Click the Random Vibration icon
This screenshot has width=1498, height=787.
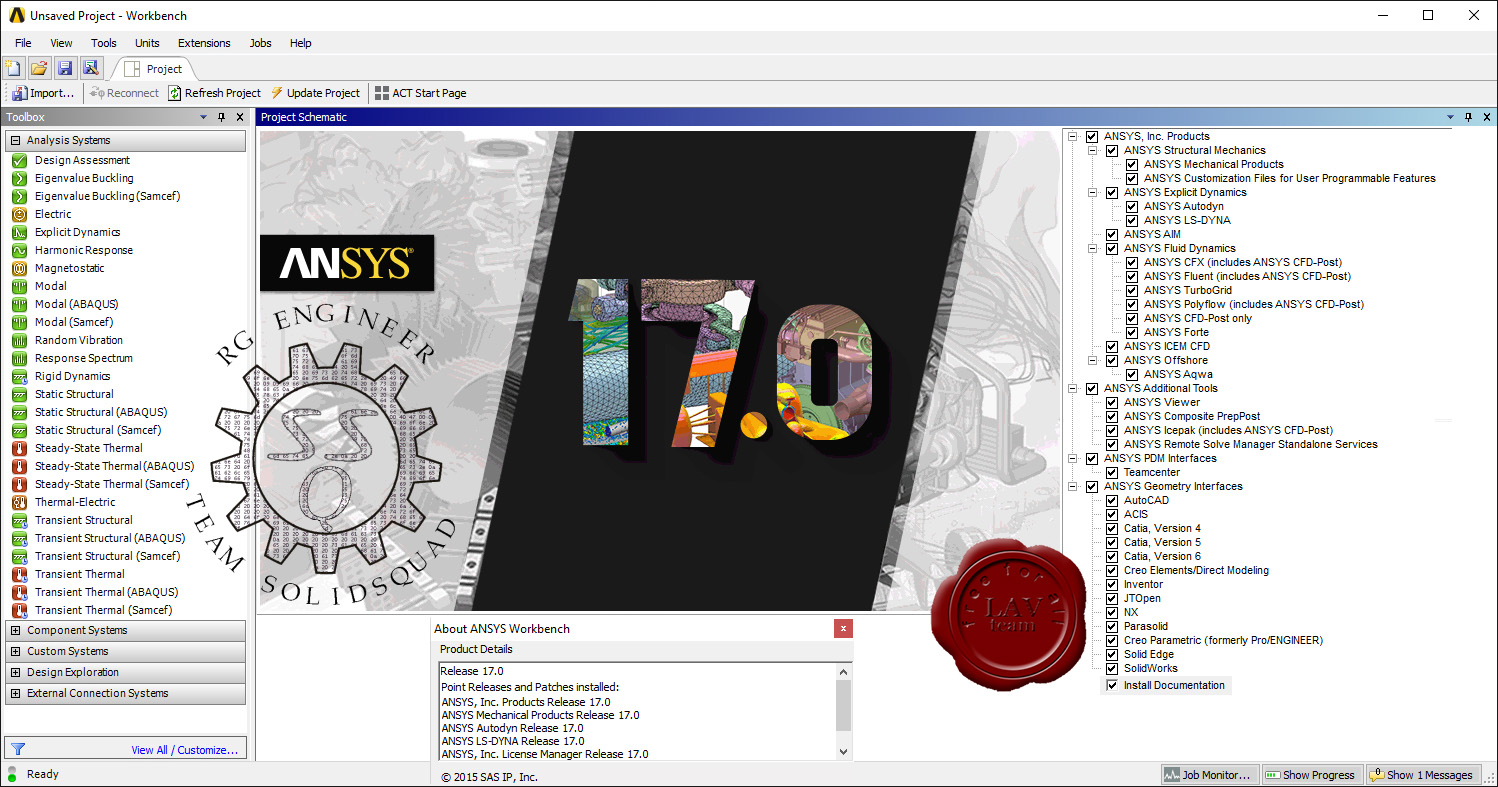tap(19, 340)
